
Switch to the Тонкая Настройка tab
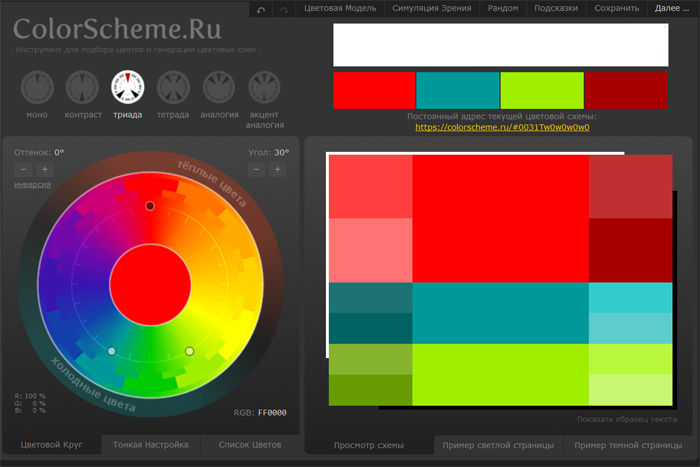150,445
